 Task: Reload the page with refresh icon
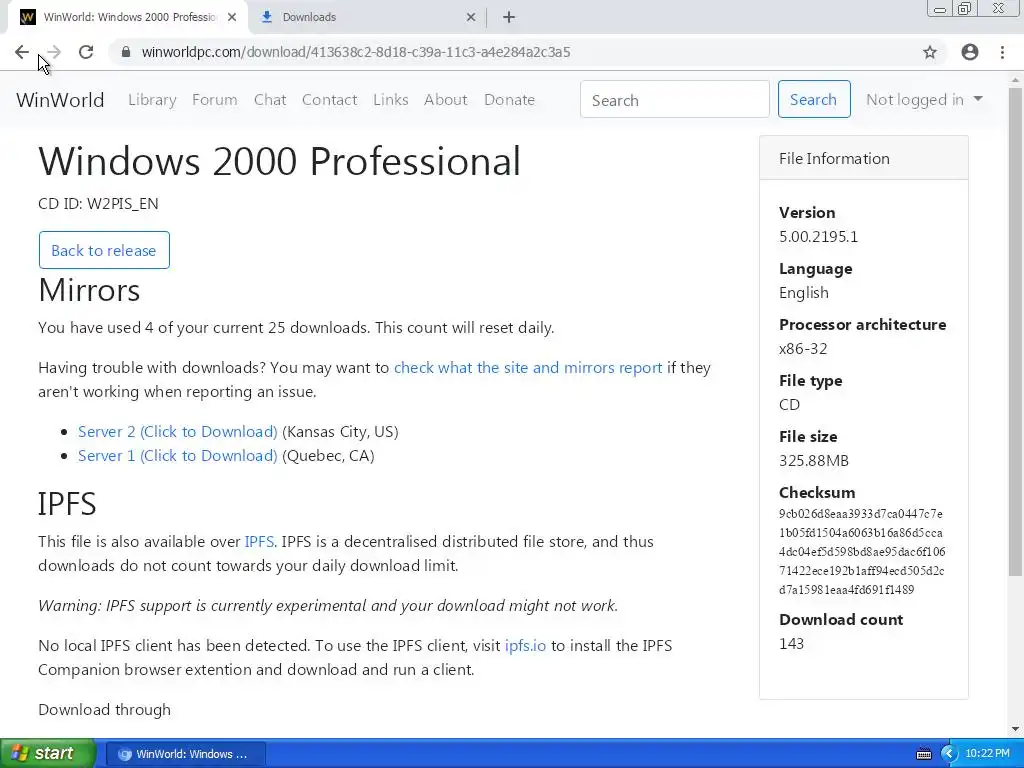86,52
